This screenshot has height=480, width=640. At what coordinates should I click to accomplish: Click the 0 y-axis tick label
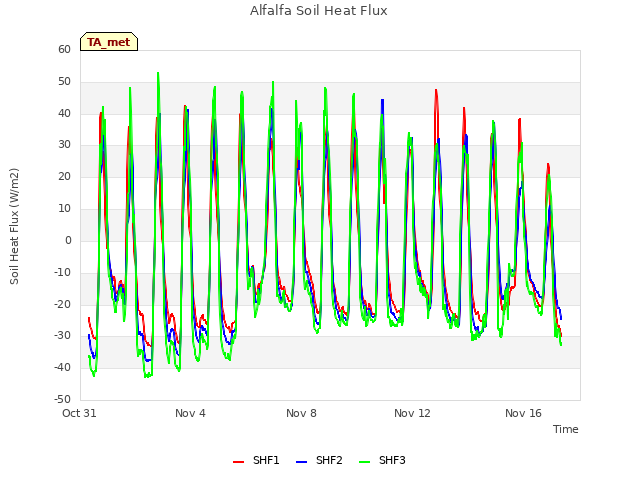68,240
